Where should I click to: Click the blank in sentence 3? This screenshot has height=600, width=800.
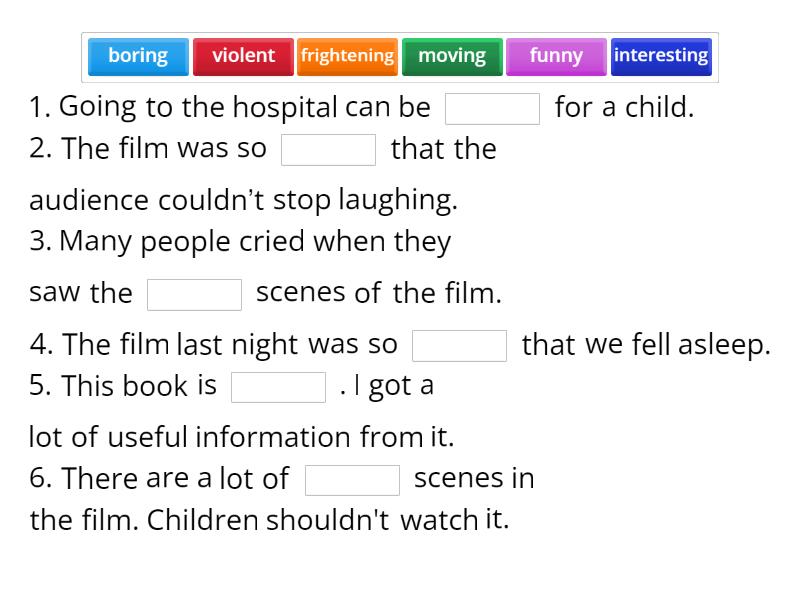(195, 293)
